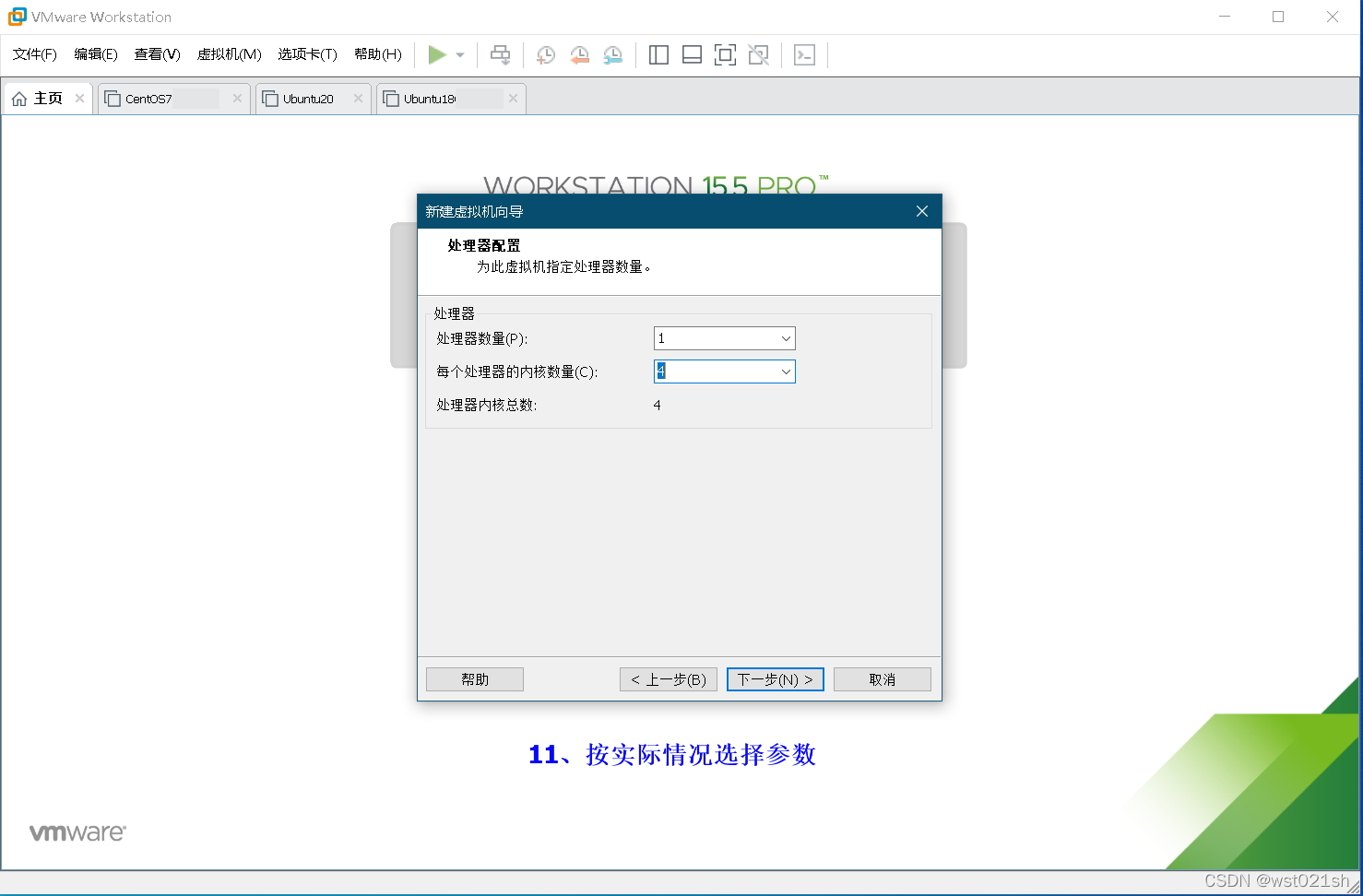
Task: Close the VMware Workstation window
Action: 1333,17
